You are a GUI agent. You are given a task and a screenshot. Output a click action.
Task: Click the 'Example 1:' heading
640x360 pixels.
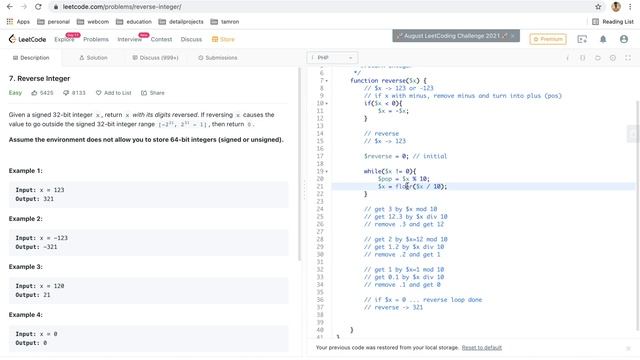(x=25, y=171)
